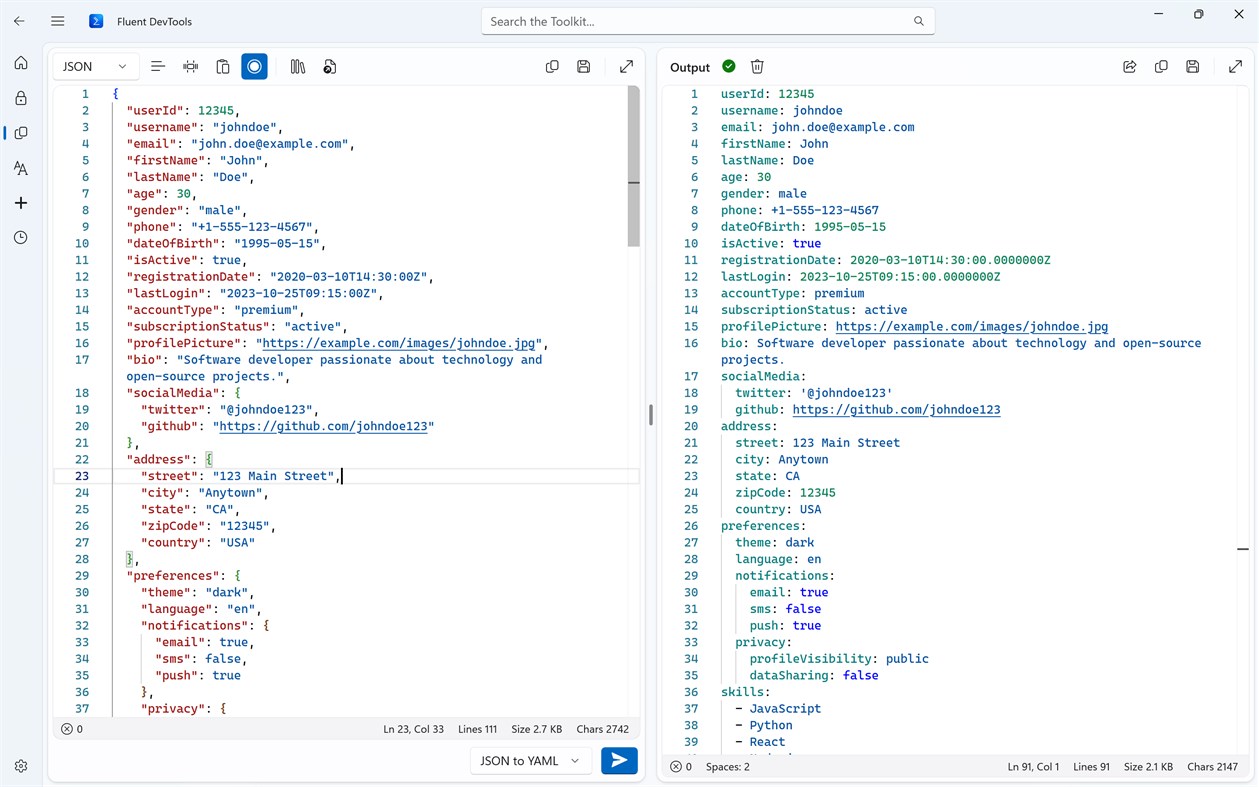Open the Home page in sidebar
1259x787 pixels.
[21, 63]
